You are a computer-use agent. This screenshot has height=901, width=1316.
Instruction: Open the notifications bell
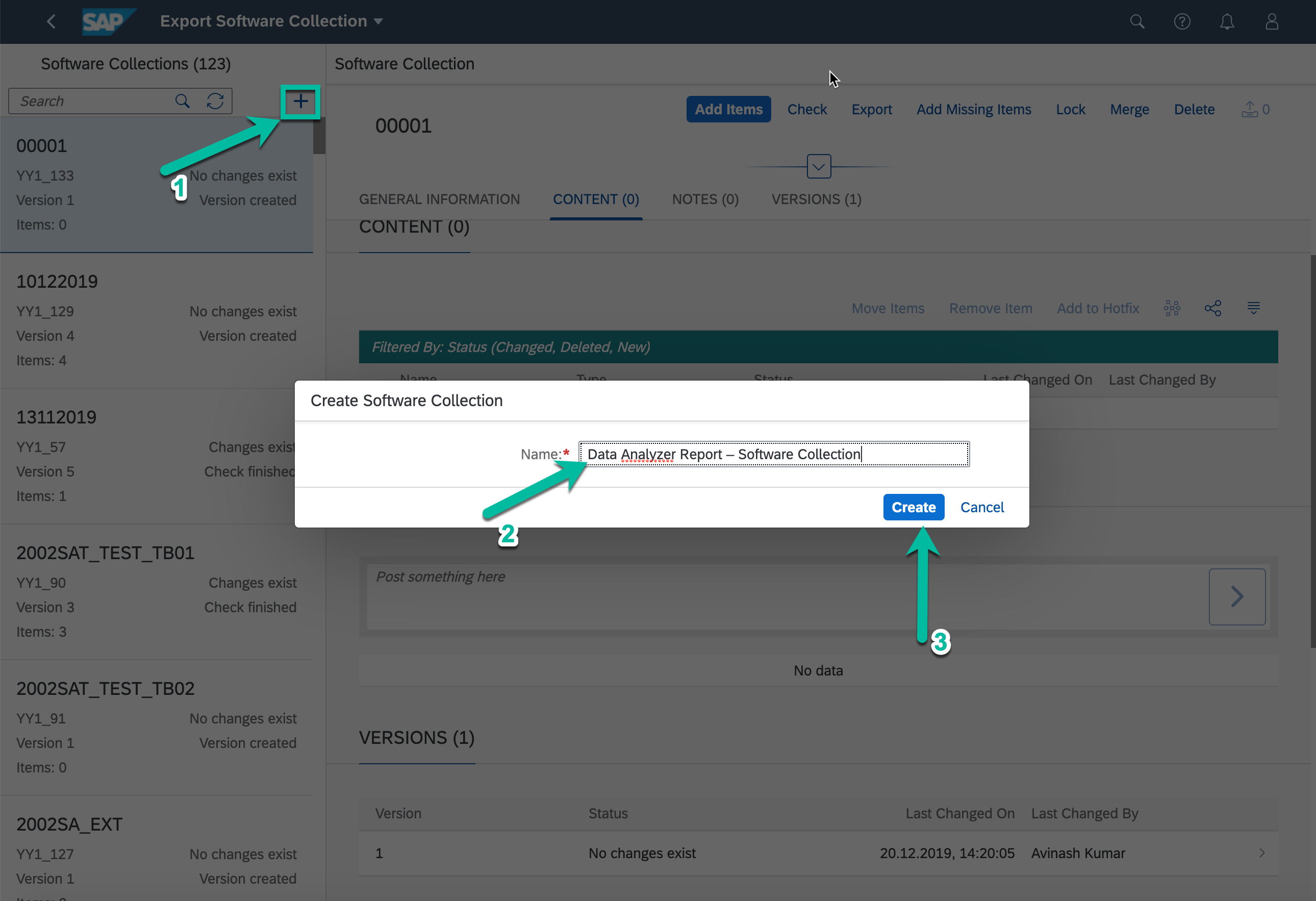pyautogui.click(x=1227, y=21)
